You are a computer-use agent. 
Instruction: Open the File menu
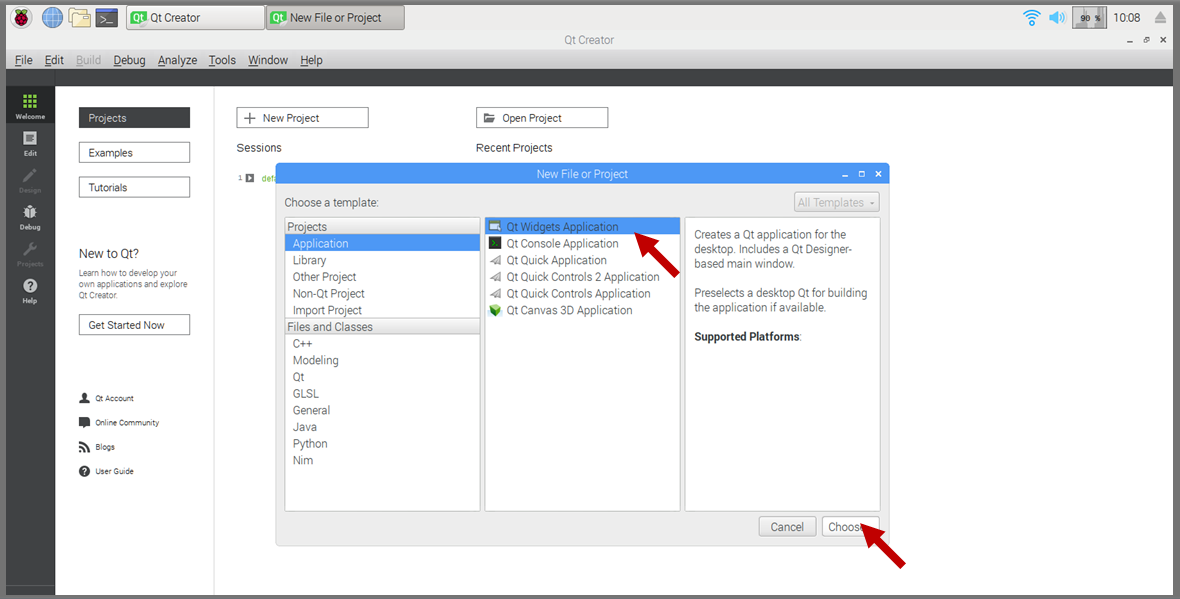point(23,60)
